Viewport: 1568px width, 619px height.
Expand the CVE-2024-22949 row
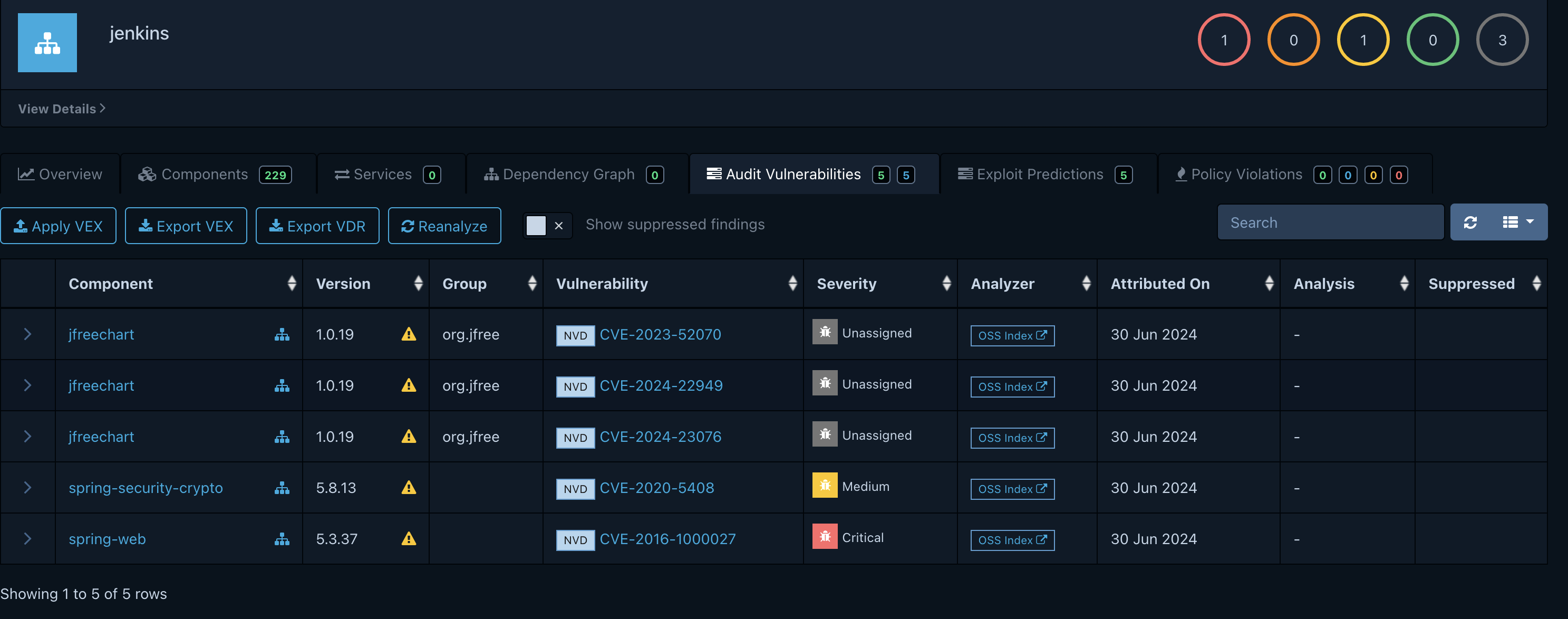coord(27,385)
